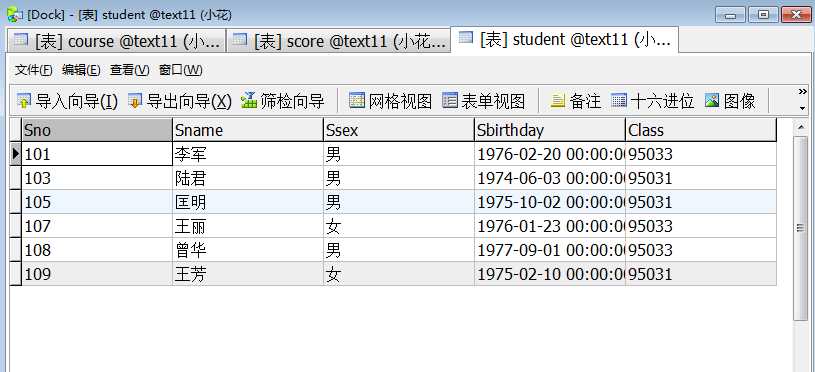Click the student tab table icon
815x372 pixels.
466,38
